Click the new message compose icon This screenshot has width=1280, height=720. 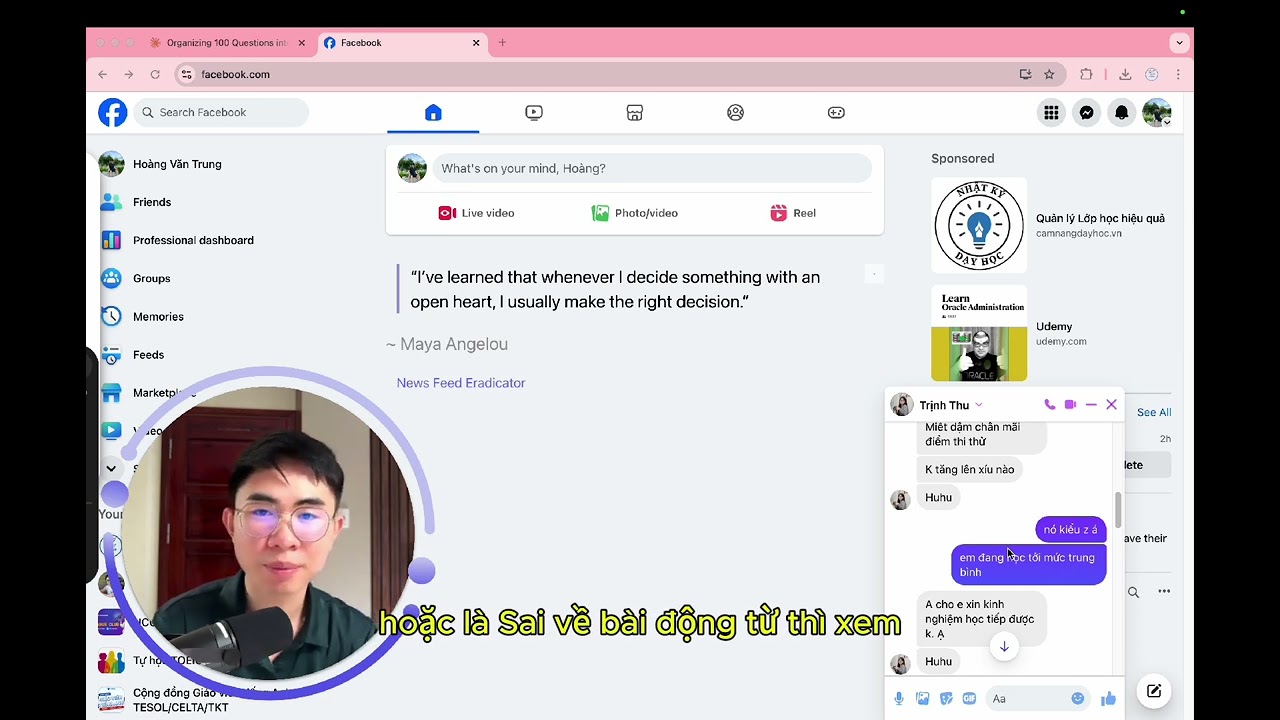coord(1153,691)
